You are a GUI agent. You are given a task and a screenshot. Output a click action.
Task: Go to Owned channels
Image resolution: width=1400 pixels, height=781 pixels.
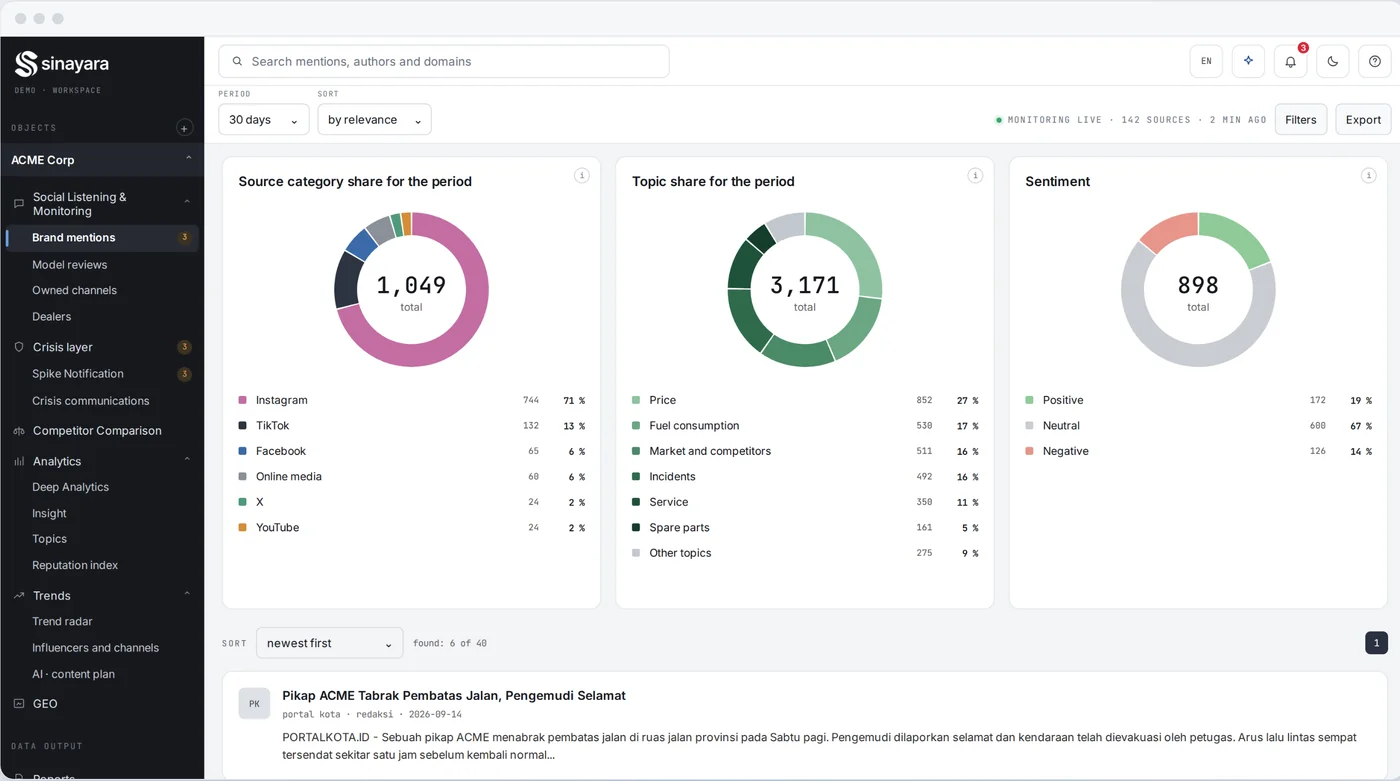(74, 290)
